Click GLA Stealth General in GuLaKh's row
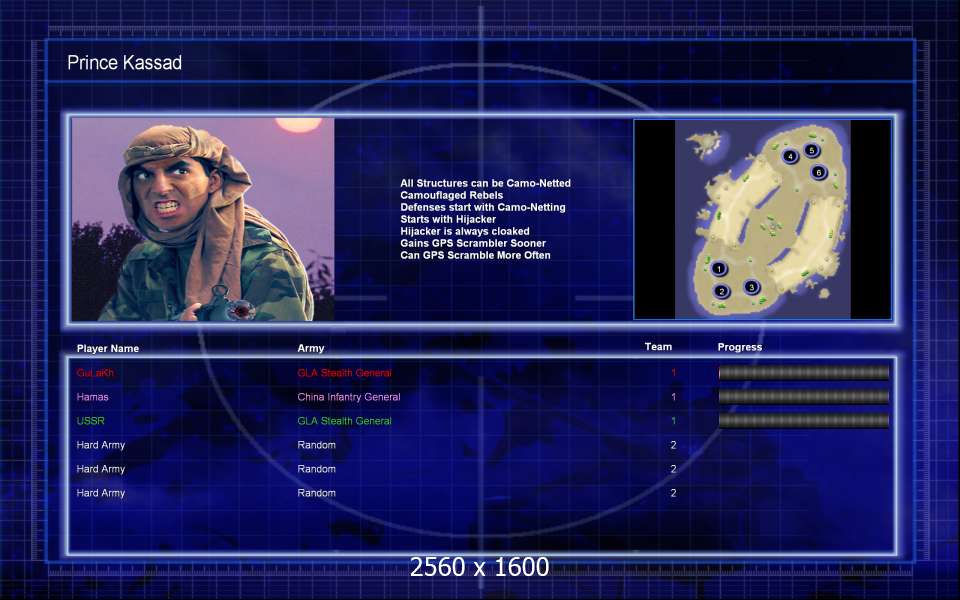The height and width of the screenshot is (600, 960). click(345, 373)
